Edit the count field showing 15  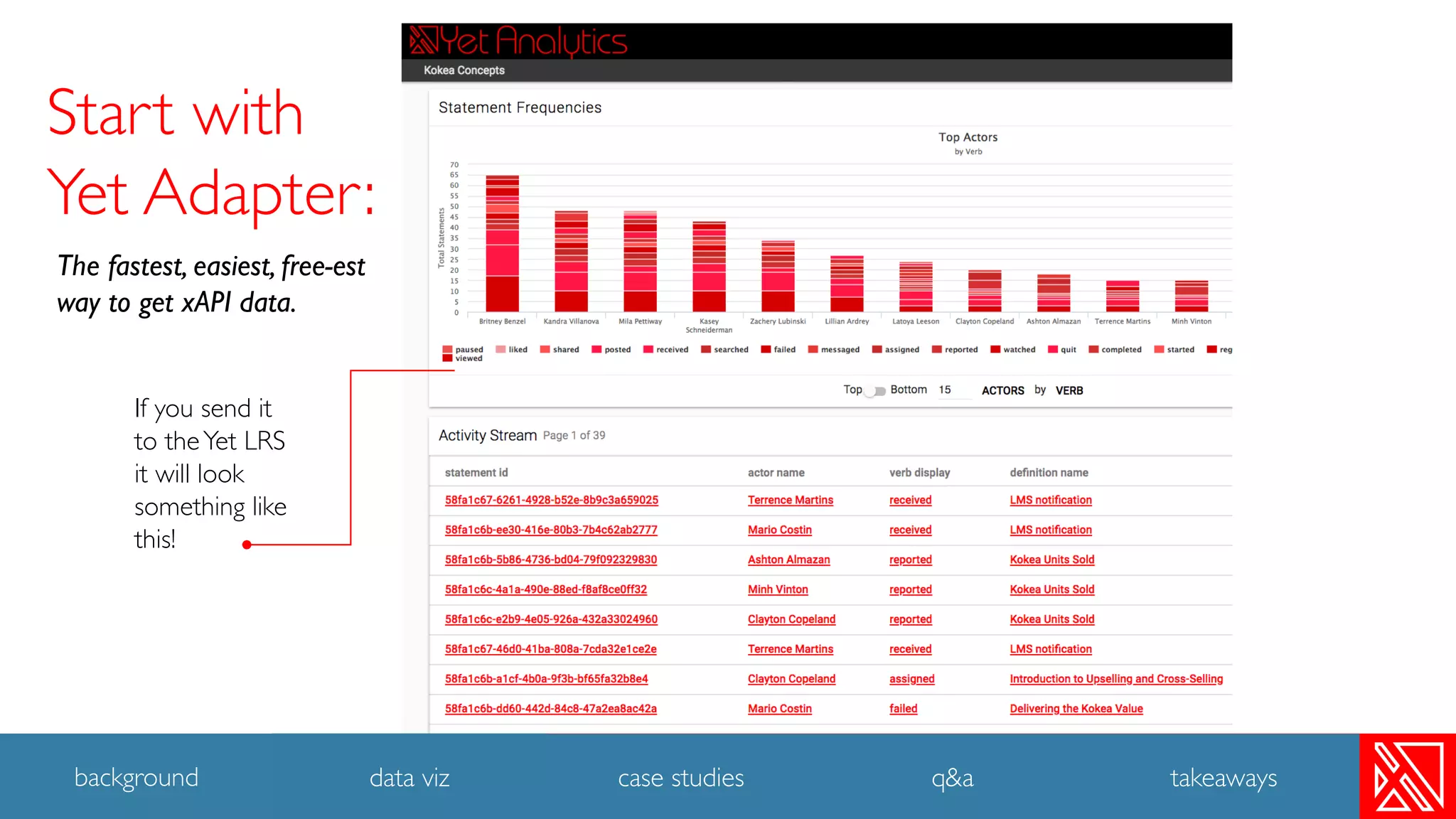coord(953,390)
